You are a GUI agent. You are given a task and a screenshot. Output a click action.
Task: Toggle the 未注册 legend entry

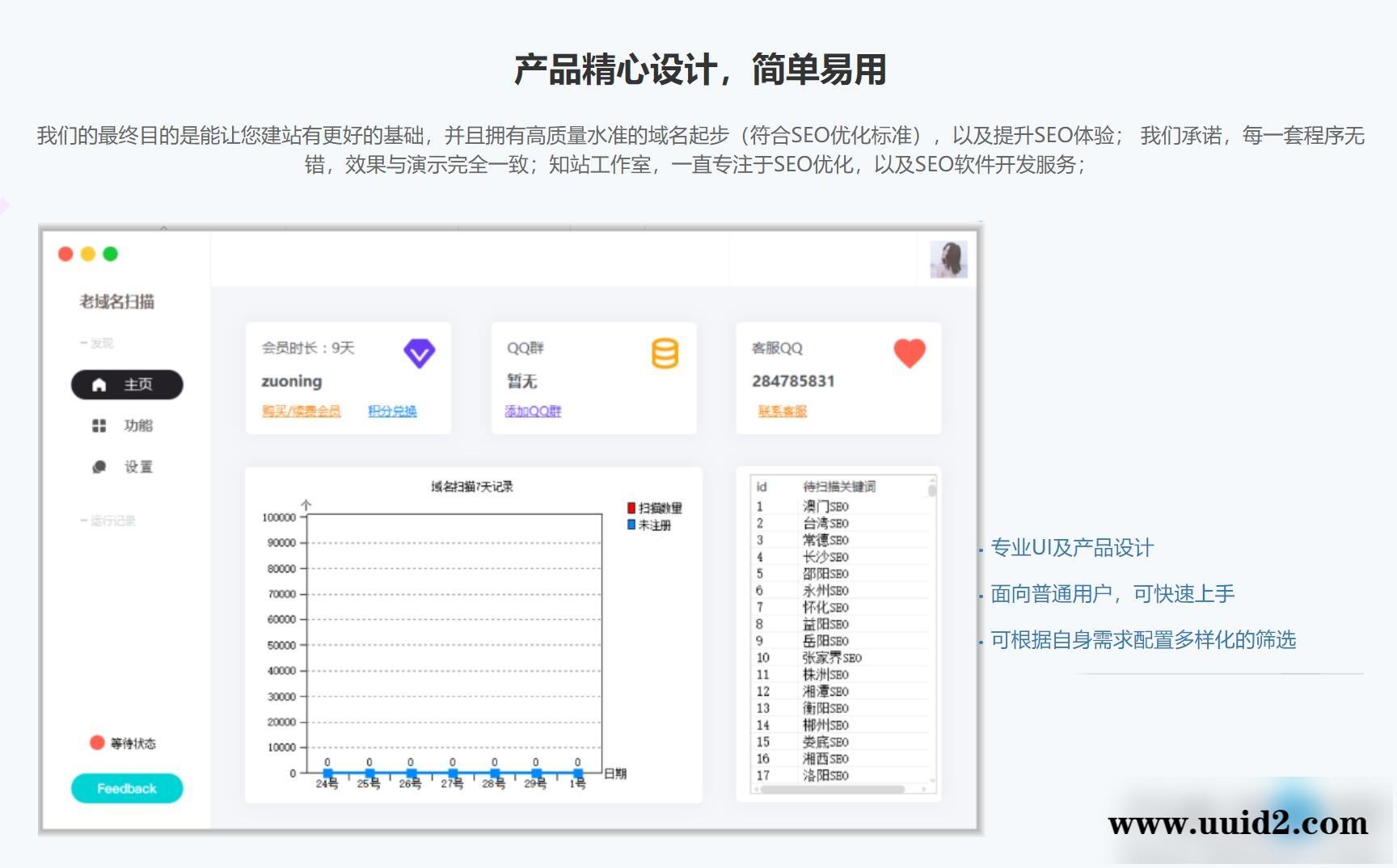coord(652,525)
